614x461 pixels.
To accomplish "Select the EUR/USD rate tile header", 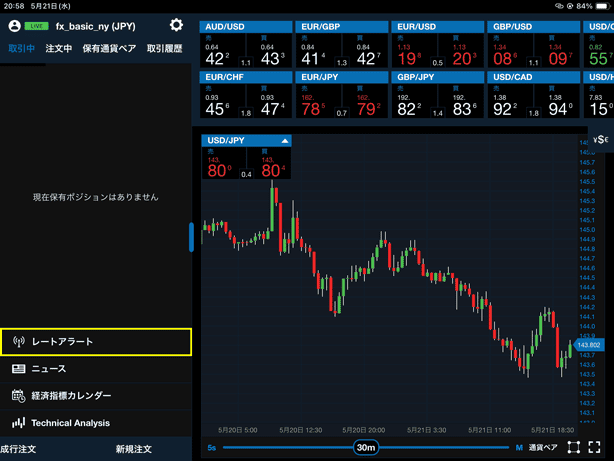I will tap(438, 27).
